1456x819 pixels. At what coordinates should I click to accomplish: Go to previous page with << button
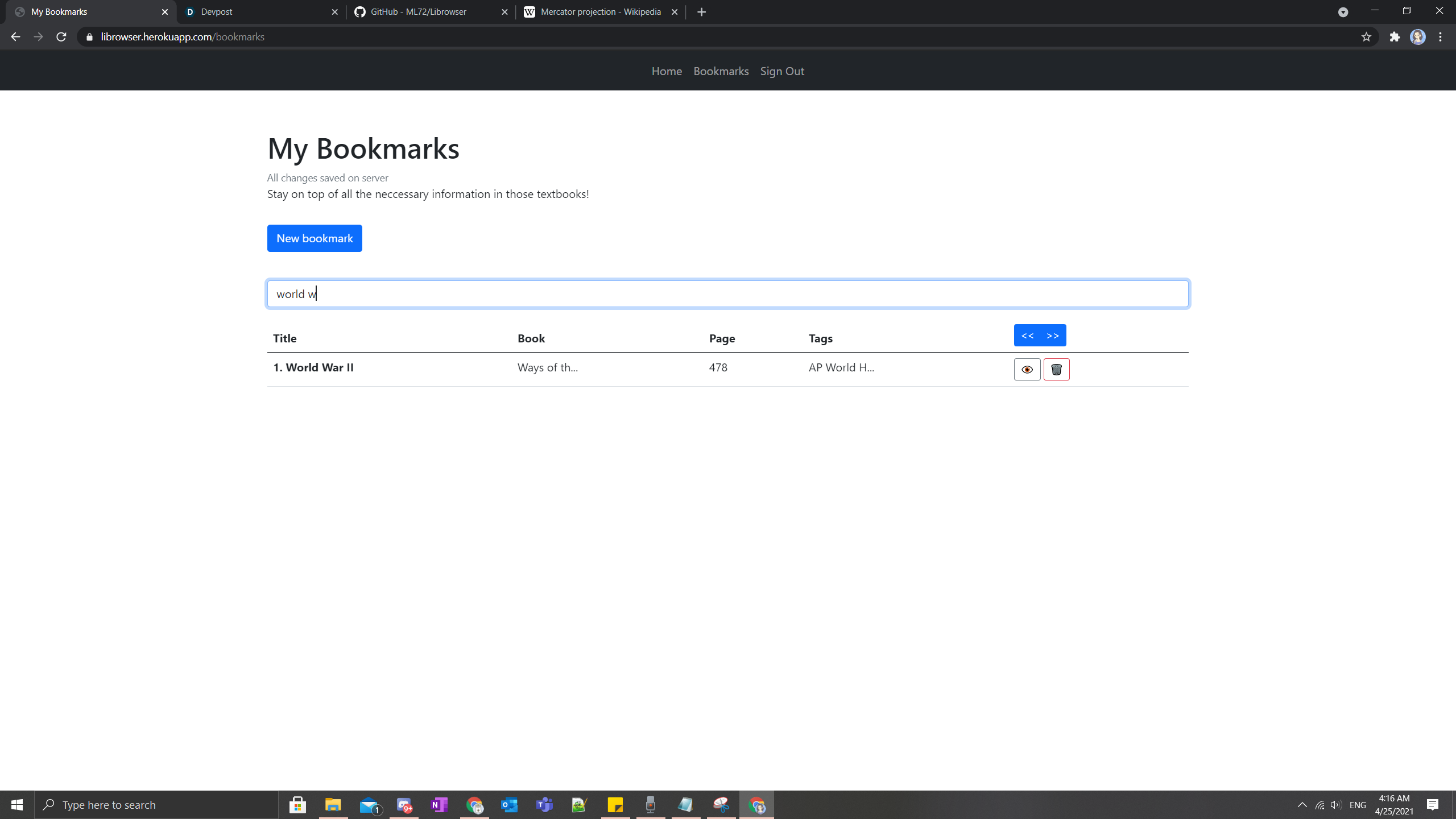tap(1027, 336)
